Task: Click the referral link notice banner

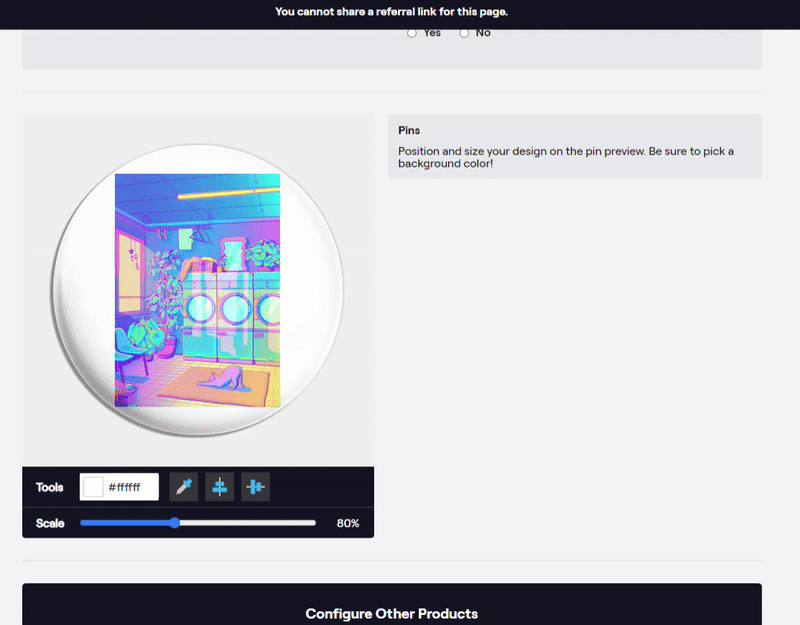Action: pos(392,12)
